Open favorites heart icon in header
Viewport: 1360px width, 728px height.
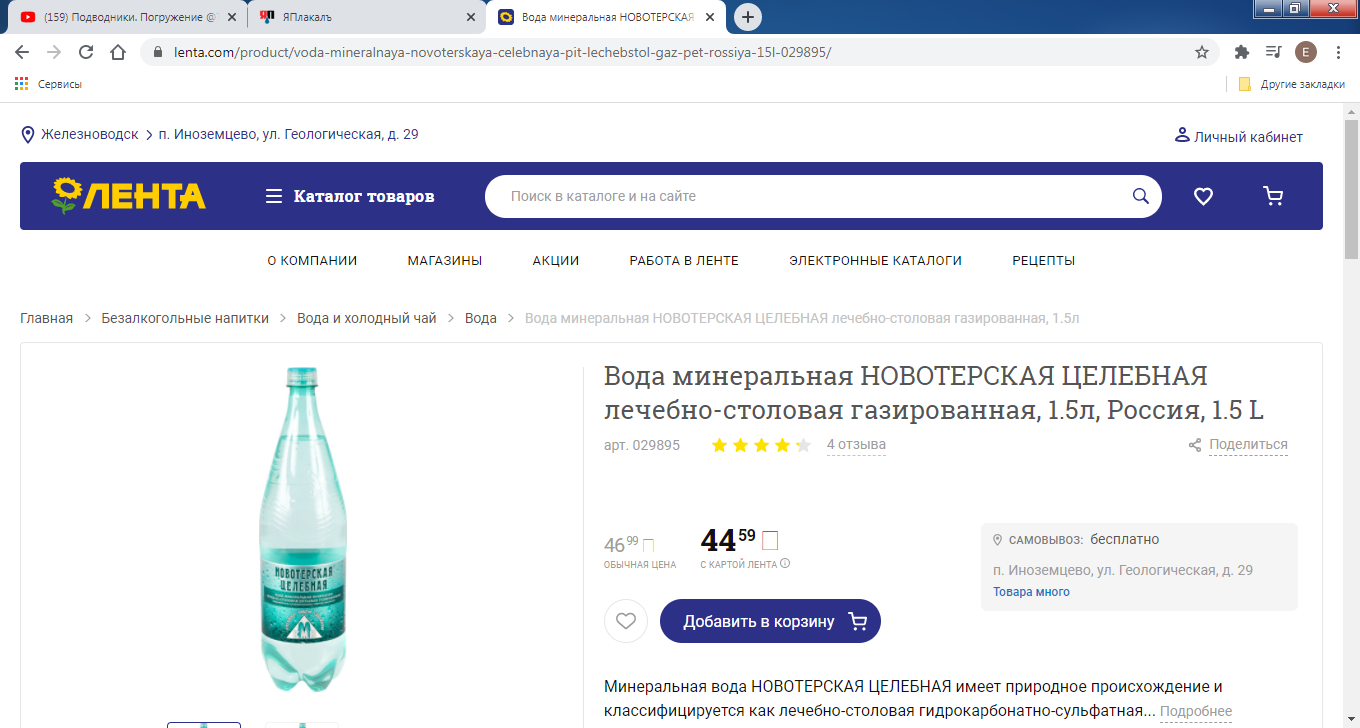point(1203,196)
